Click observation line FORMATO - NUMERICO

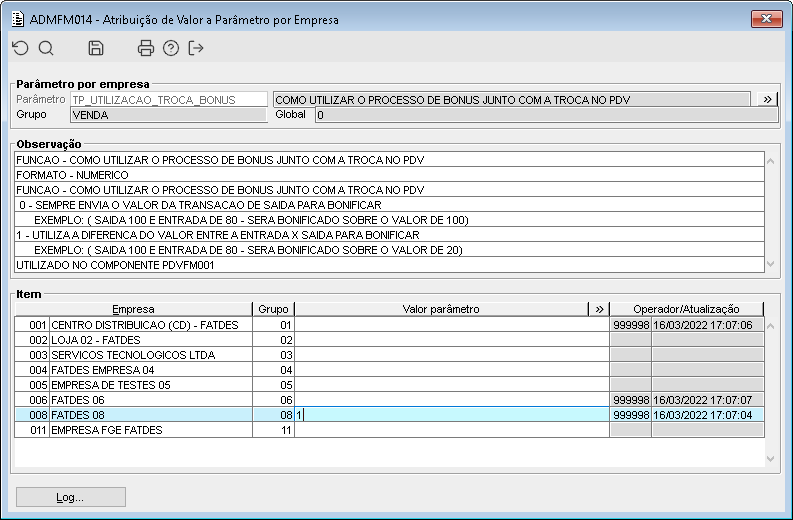[x=389, y=175]
